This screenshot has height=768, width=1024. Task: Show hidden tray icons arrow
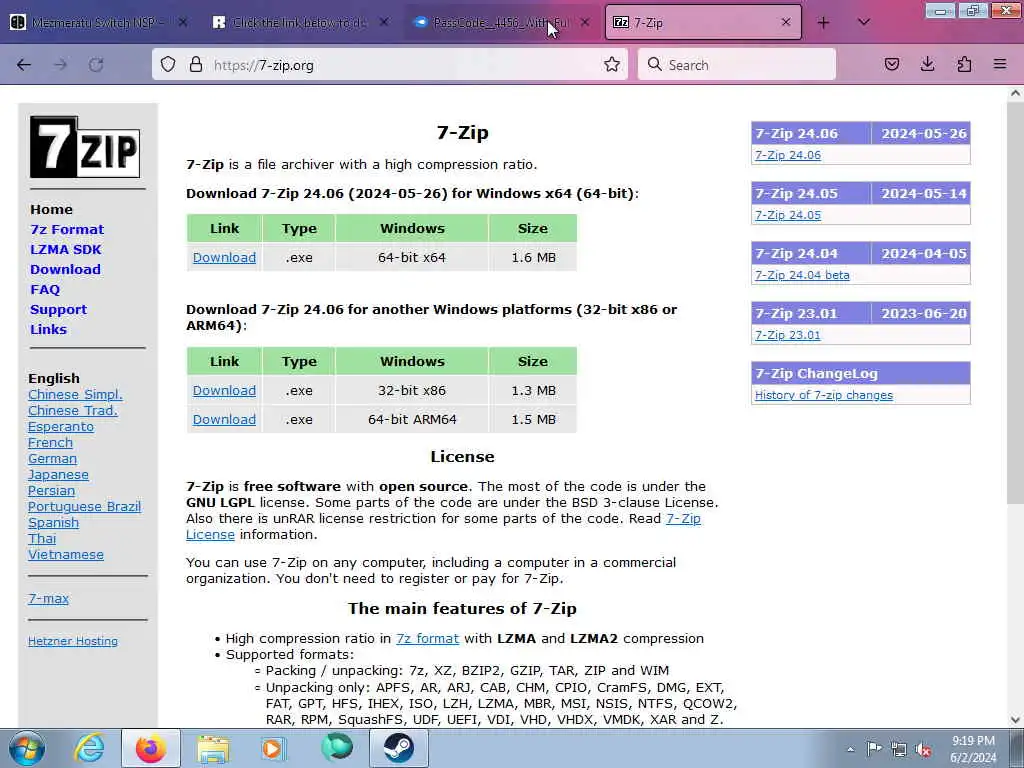point(850,749)
